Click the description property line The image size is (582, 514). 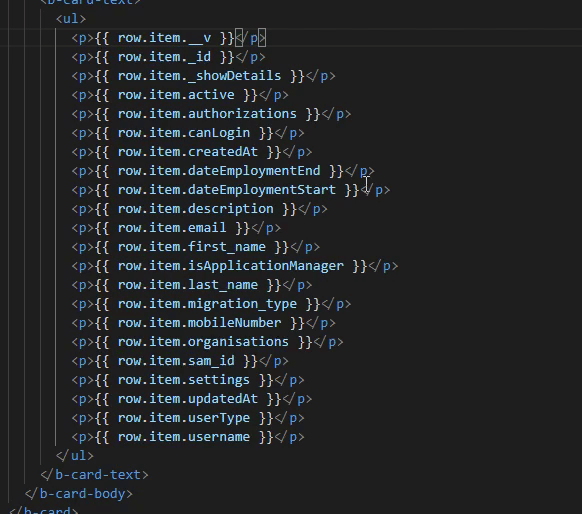(x=199, y=209)
